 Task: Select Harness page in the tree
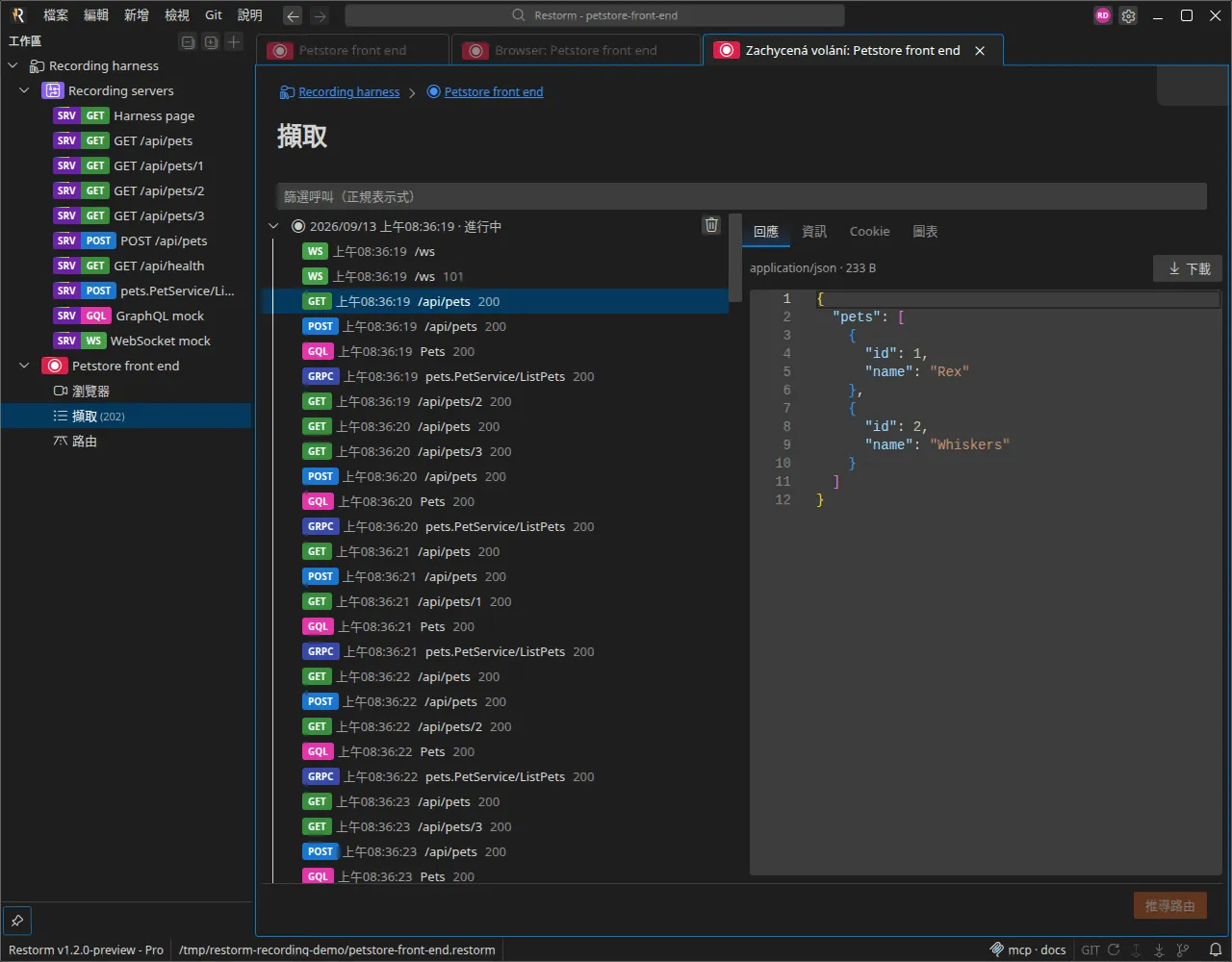[125, 116]
